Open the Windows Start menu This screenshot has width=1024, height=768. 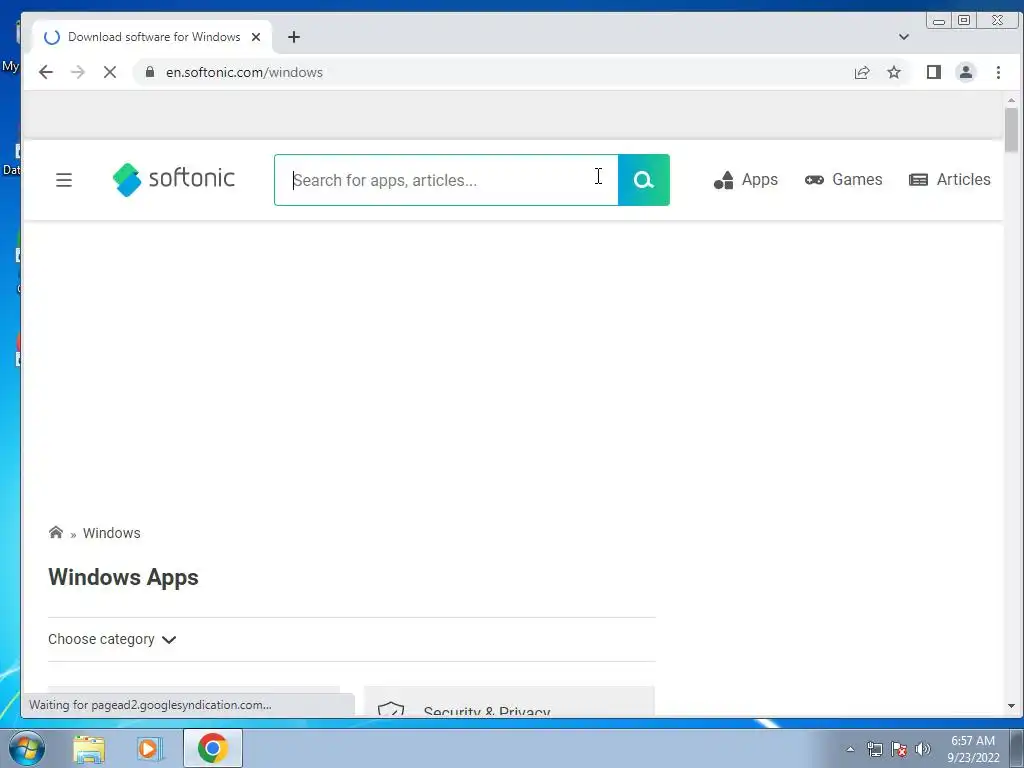pos(27,748)
